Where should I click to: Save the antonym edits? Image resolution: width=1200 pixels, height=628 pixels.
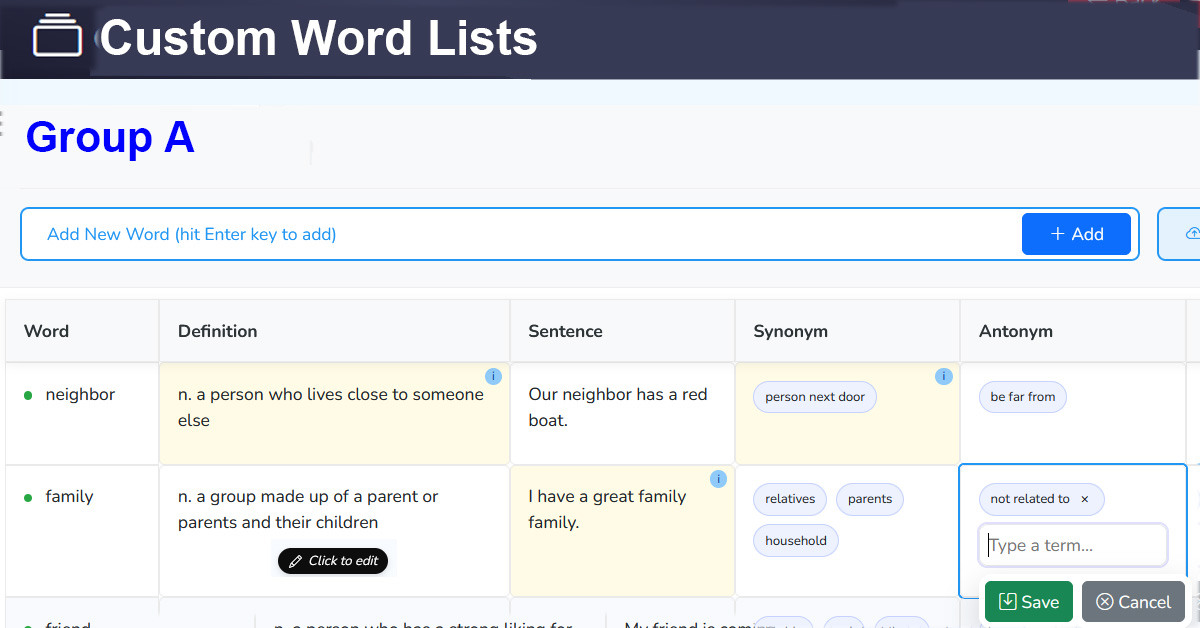1028,602
